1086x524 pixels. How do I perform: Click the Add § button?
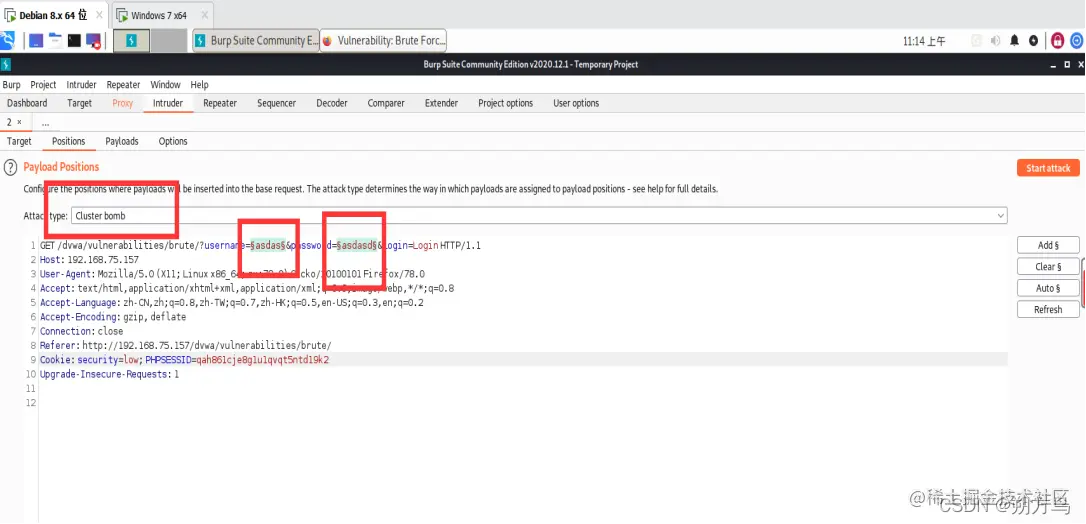(x=1048, y=245)
